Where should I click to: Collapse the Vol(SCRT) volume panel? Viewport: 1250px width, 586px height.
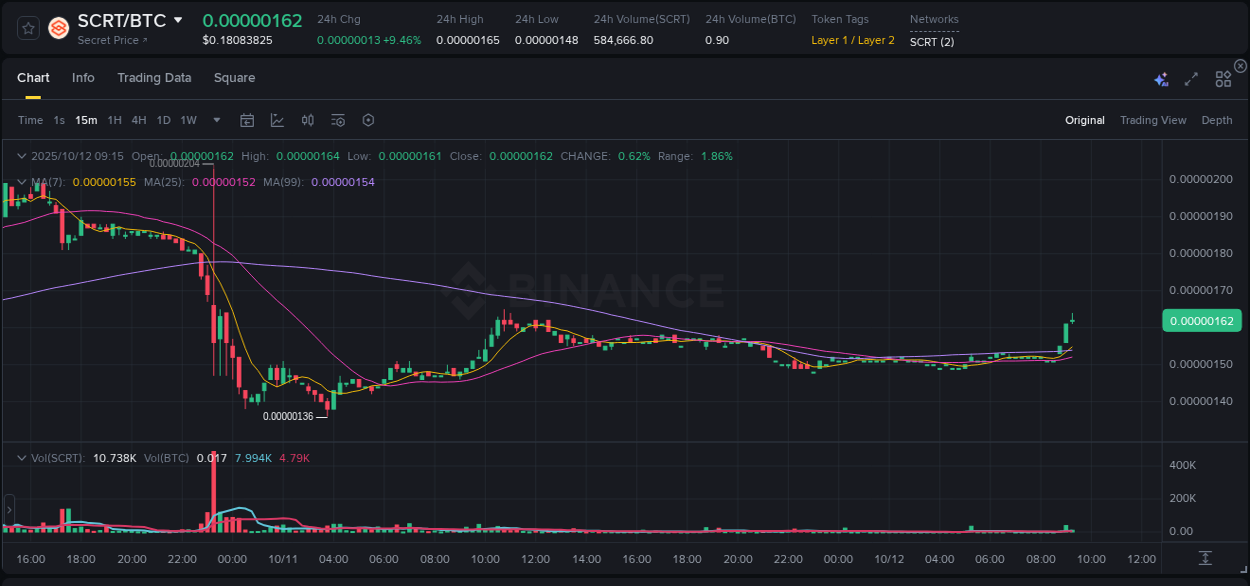point(21,457)
